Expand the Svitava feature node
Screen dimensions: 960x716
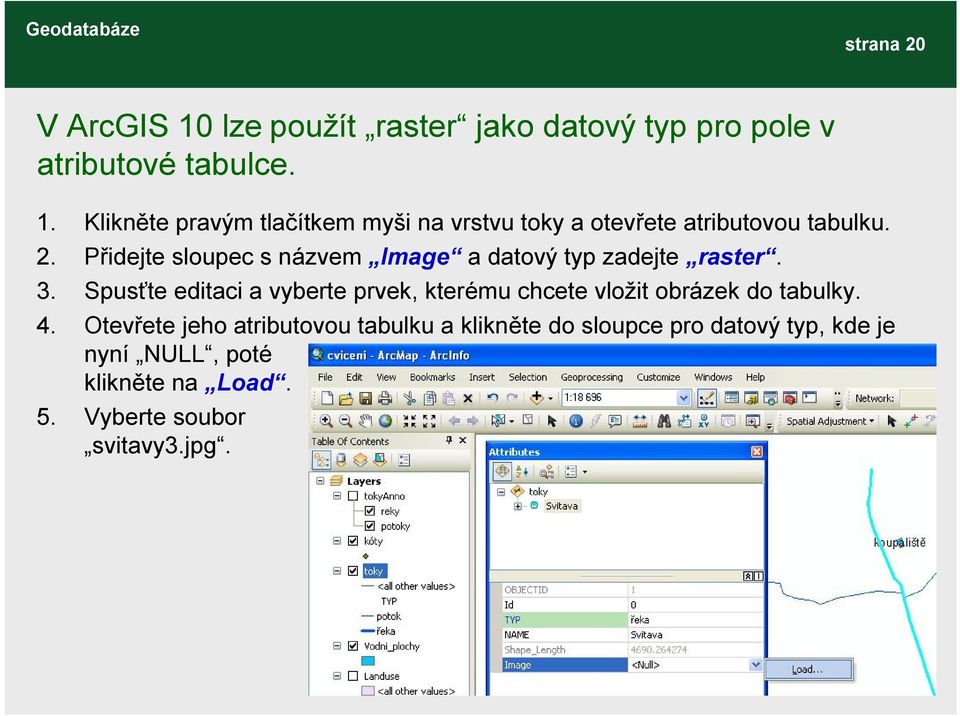coord(518,506)
